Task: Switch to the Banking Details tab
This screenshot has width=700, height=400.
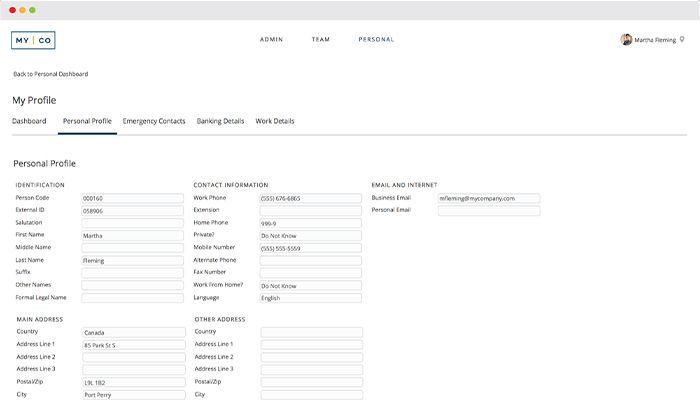Action: (x=220, y=121)
